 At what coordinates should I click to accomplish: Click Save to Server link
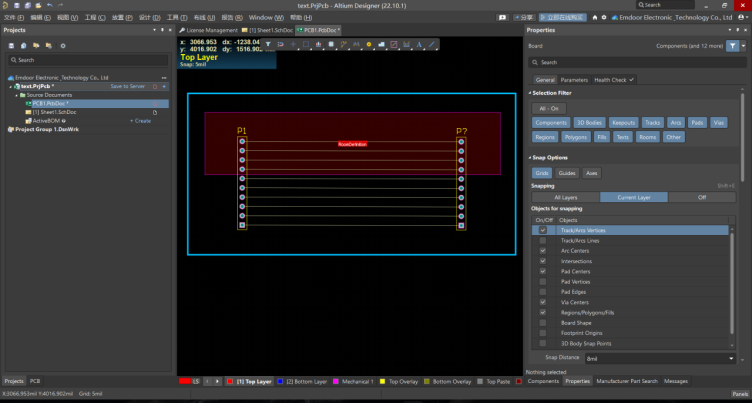click(x=127, y=86)
